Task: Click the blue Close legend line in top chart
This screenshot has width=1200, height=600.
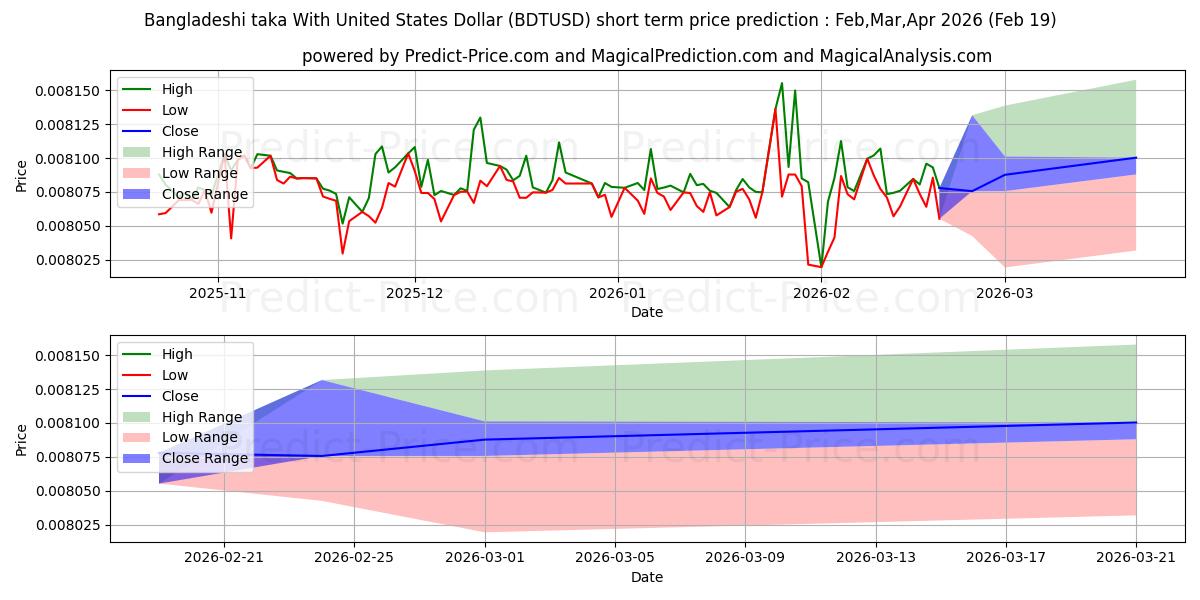Action: 138,131
